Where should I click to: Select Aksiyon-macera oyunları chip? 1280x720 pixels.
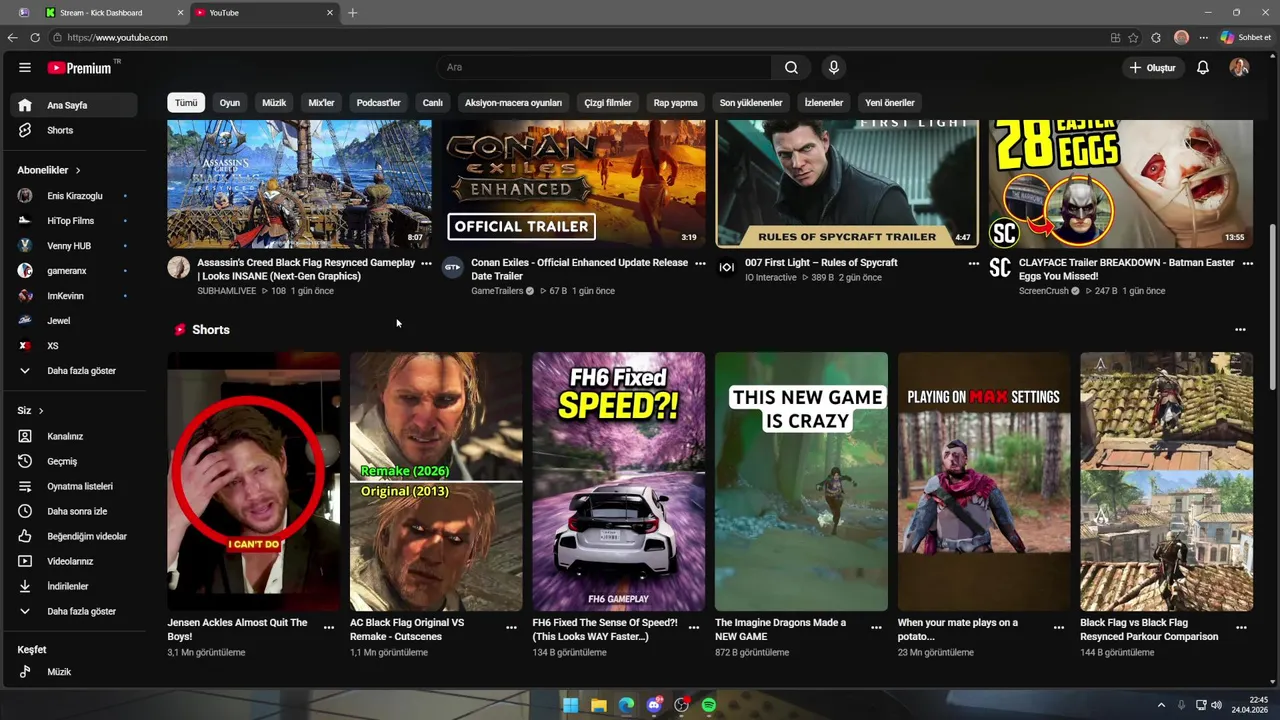[513, 103]
